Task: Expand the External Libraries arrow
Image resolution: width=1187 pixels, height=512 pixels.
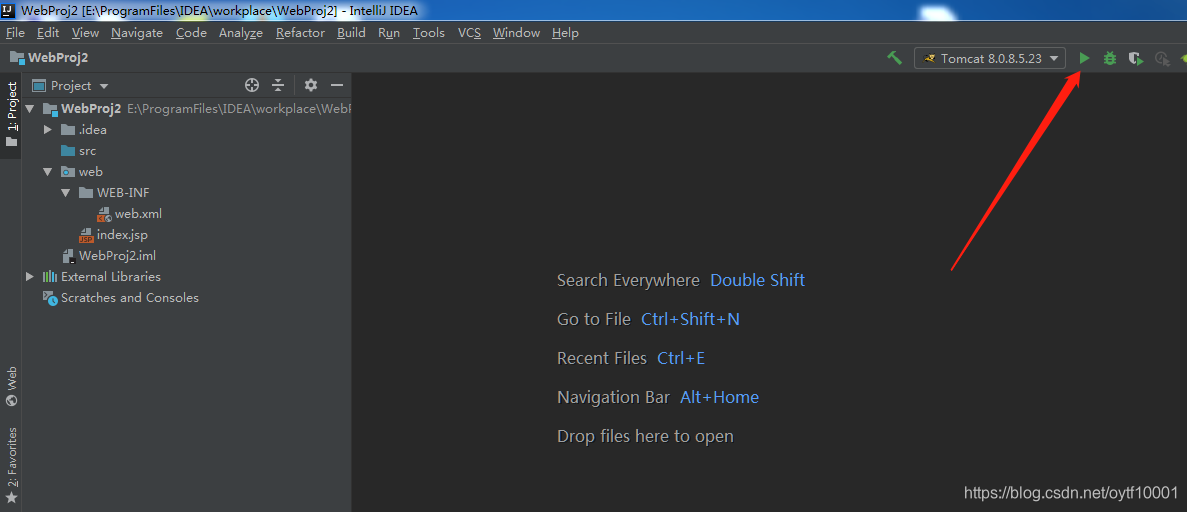Action: pos(30,276)
